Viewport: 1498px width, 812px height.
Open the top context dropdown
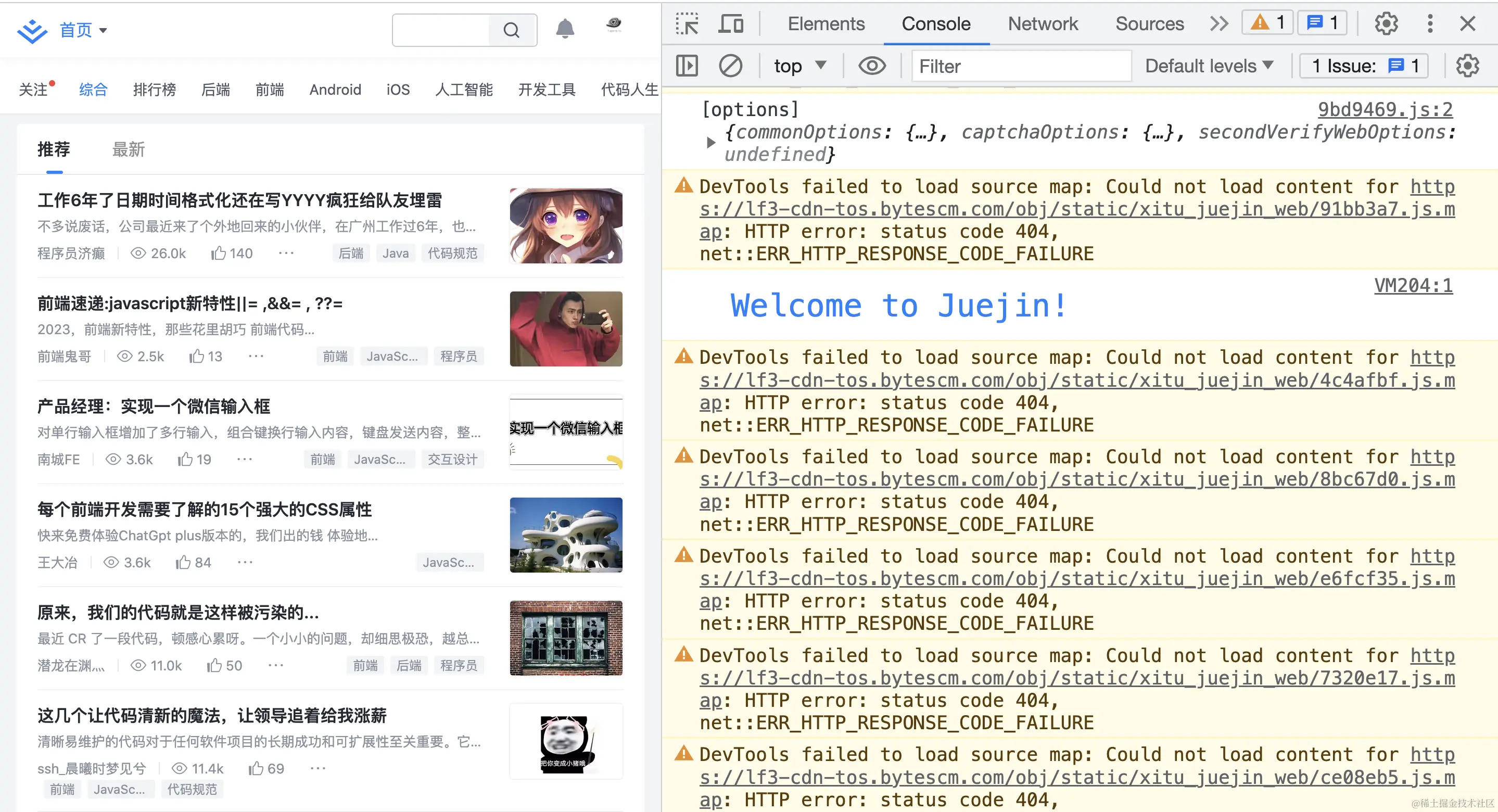pyautogui.click(x=799, y=66)
